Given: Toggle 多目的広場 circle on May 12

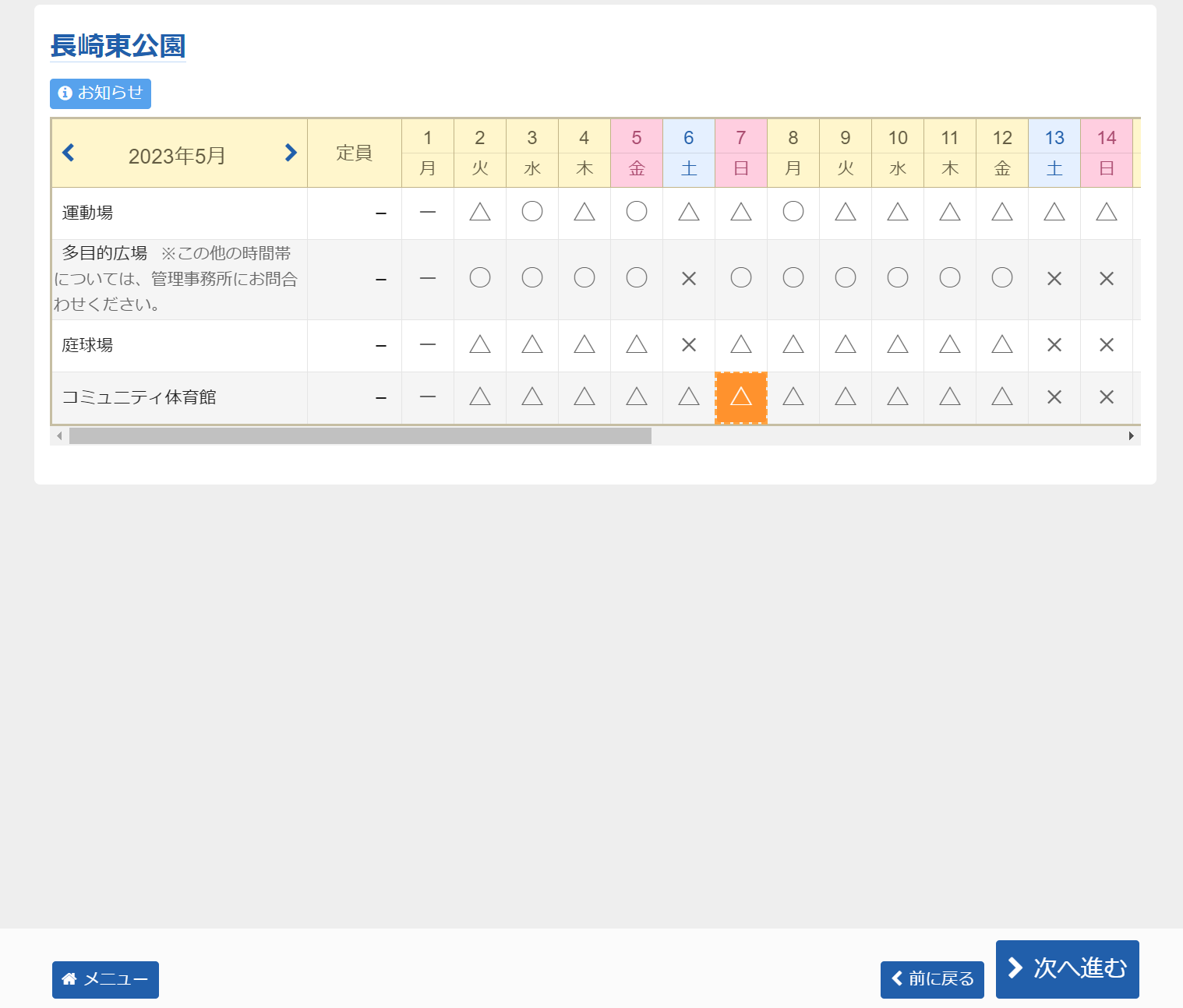Looking at the screenshot, I should (x=1002, y=278).
